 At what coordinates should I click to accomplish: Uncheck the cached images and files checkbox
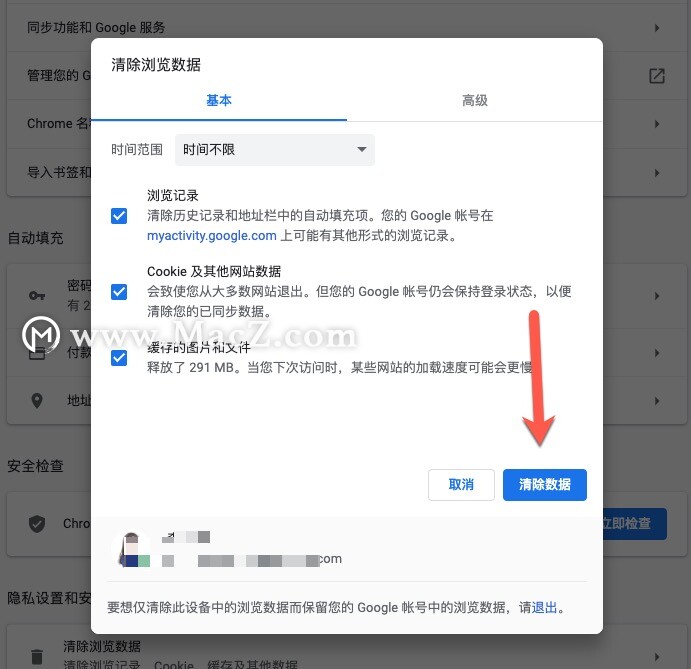point(119,357)
